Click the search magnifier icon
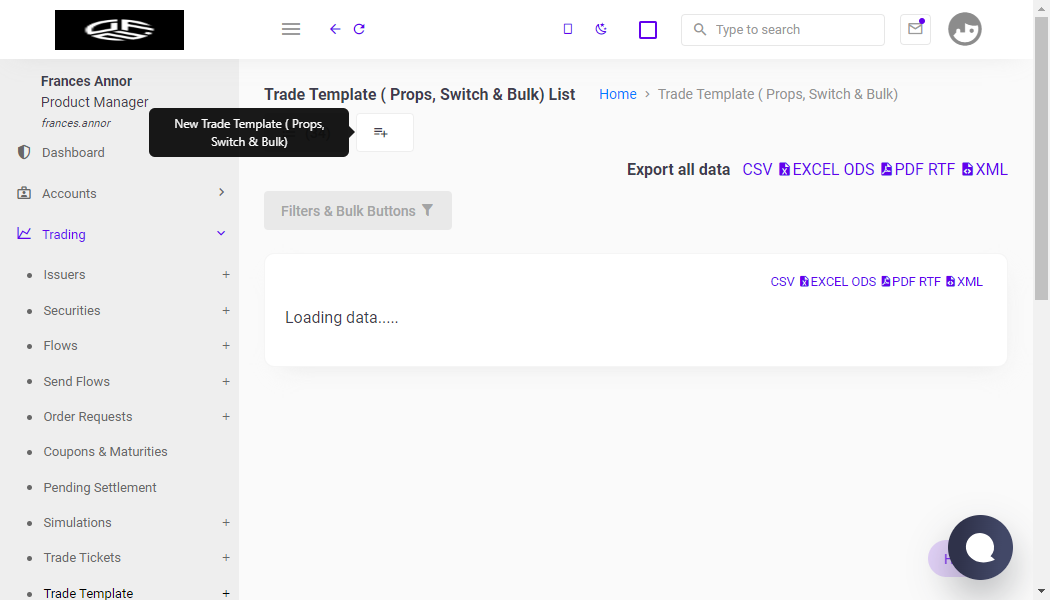Screen dimensions: 1050x600 click(700, 29)
